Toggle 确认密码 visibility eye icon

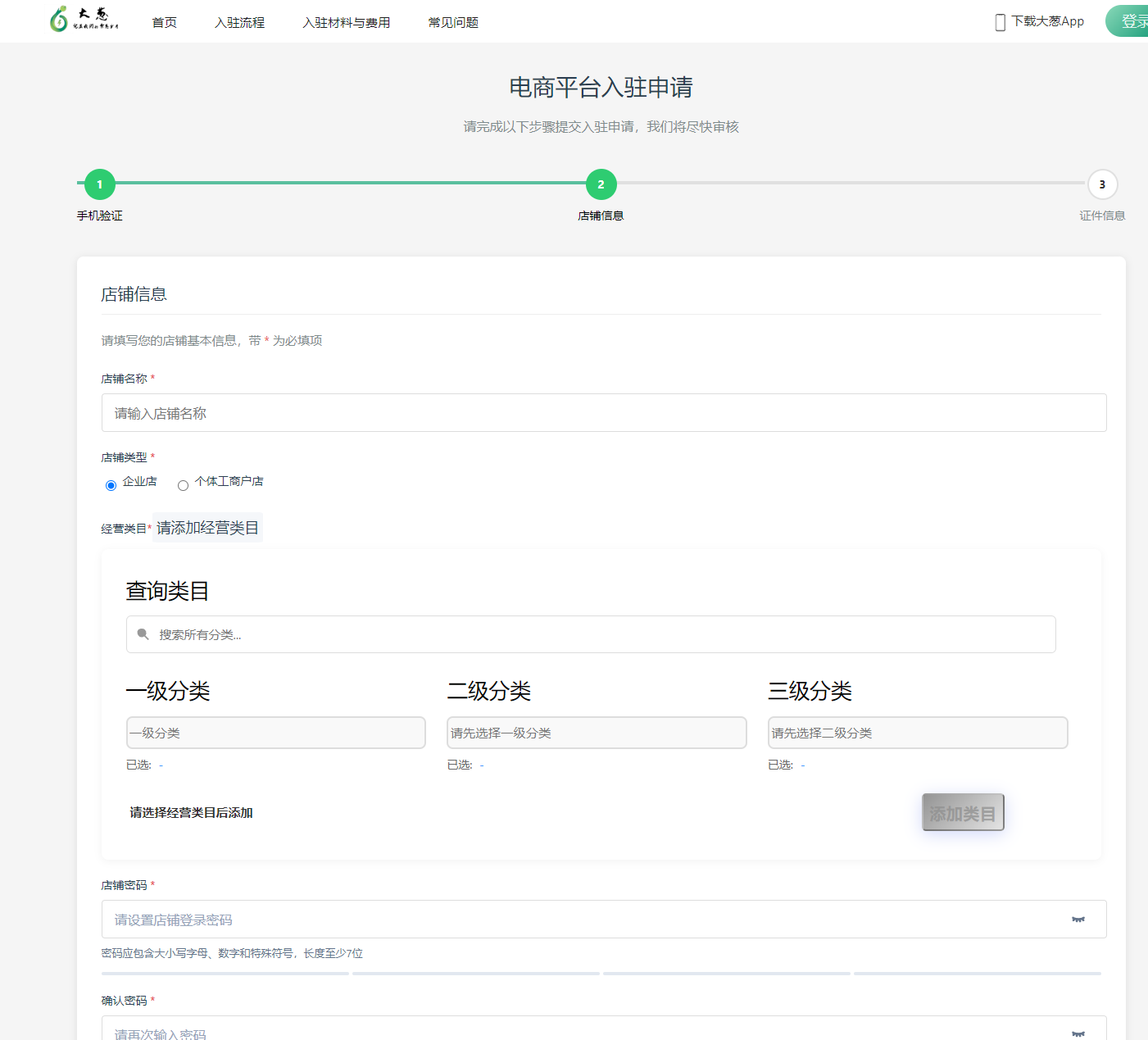1078,1033
